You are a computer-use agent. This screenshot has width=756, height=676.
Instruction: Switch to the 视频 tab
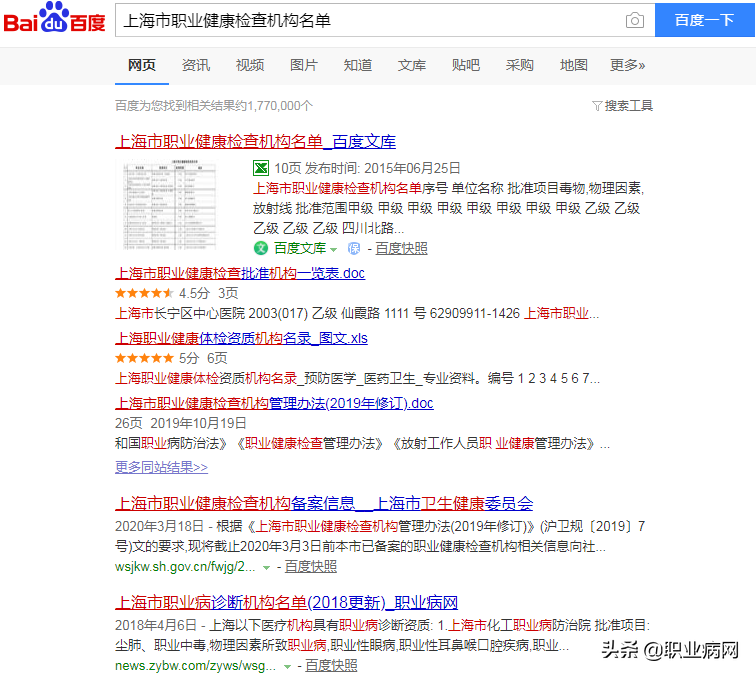pos(250,65)
